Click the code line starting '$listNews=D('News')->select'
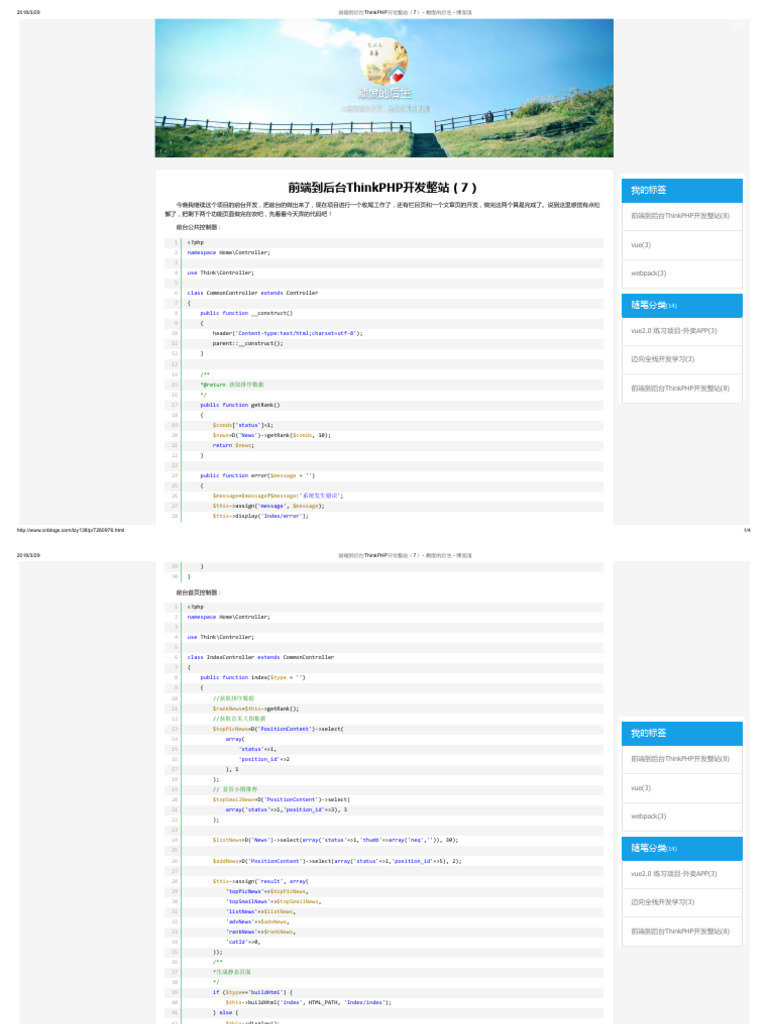The image size is (768, 1024). tap(335, 840)
